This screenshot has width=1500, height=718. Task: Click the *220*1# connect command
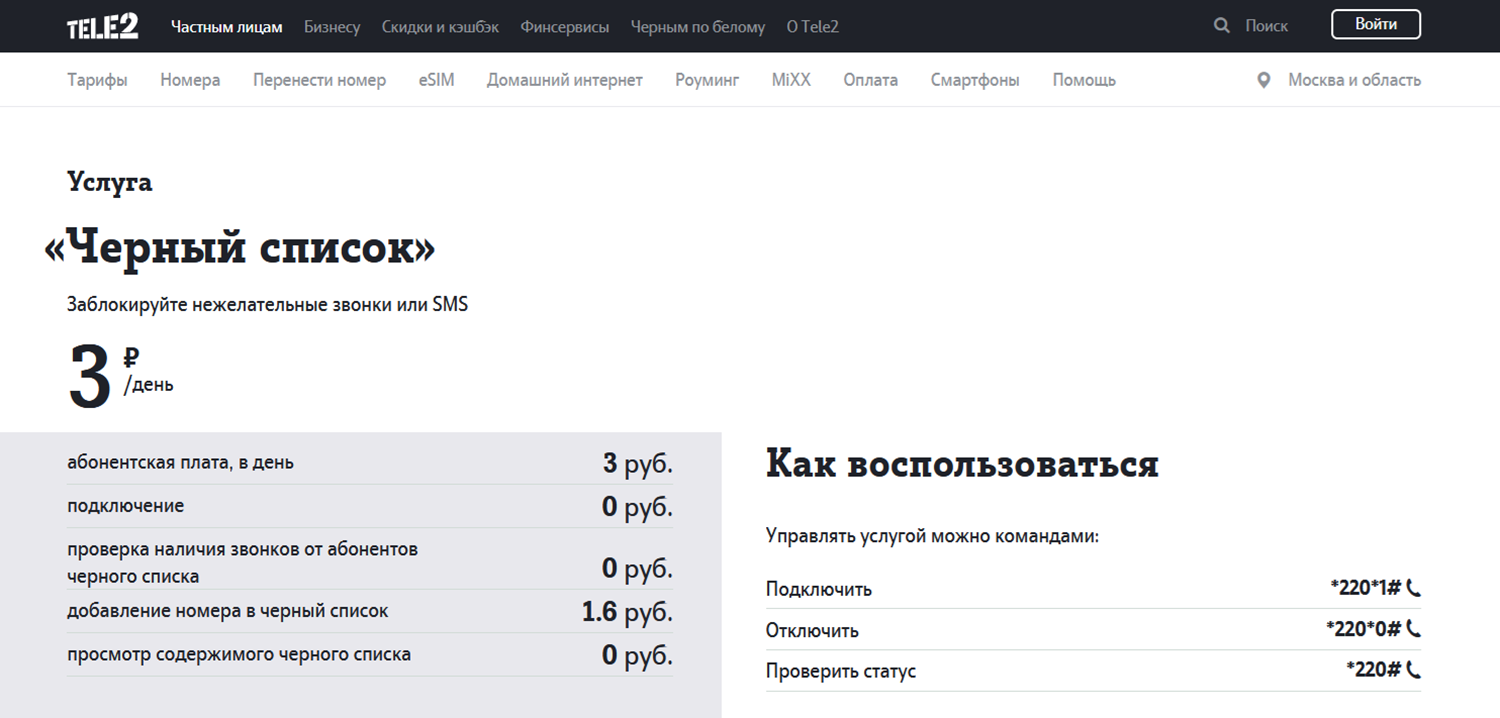pos(1366,588)
